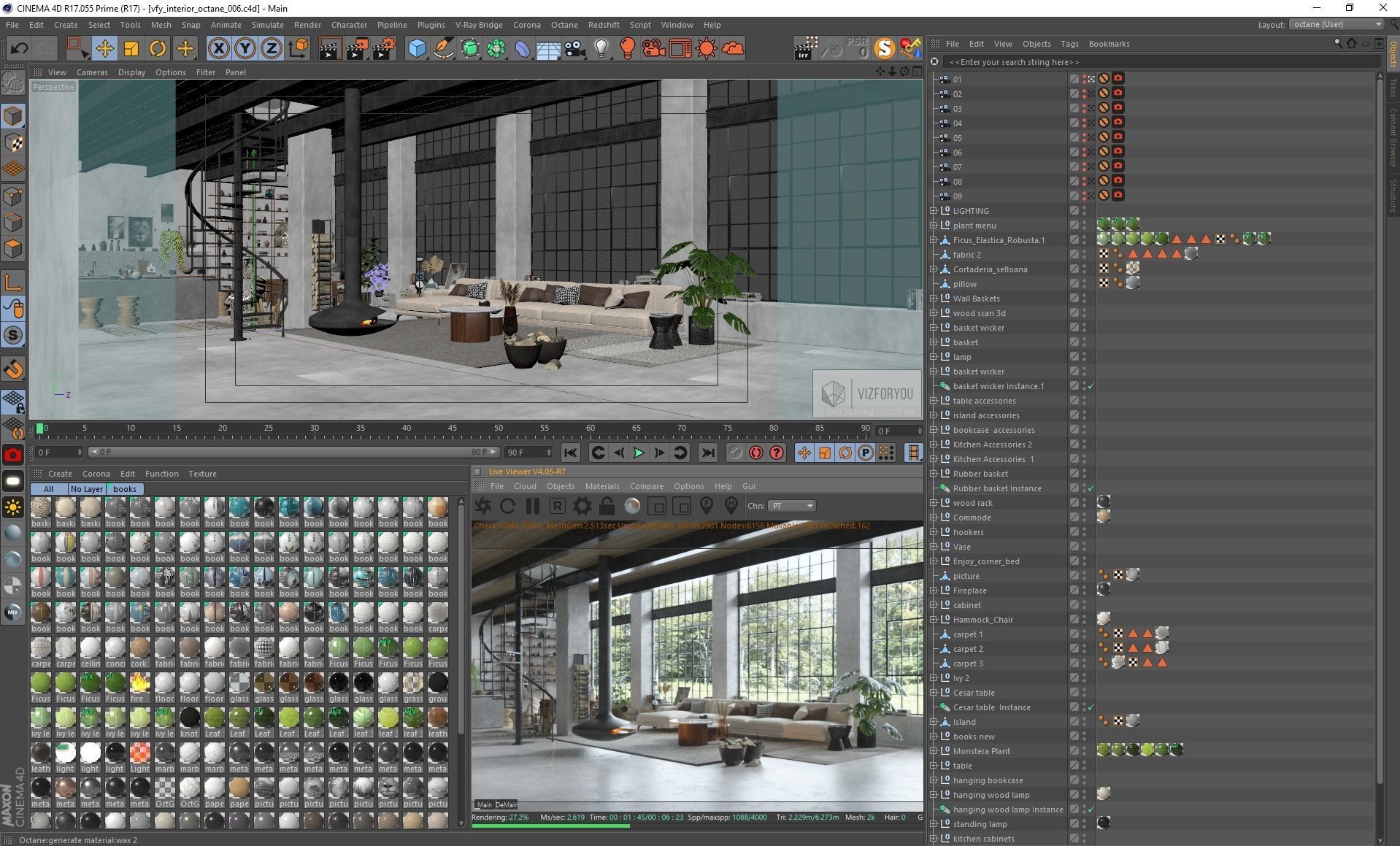Toggle Y axis lock icon
The image size is (1400, 846).
[245, 49]
